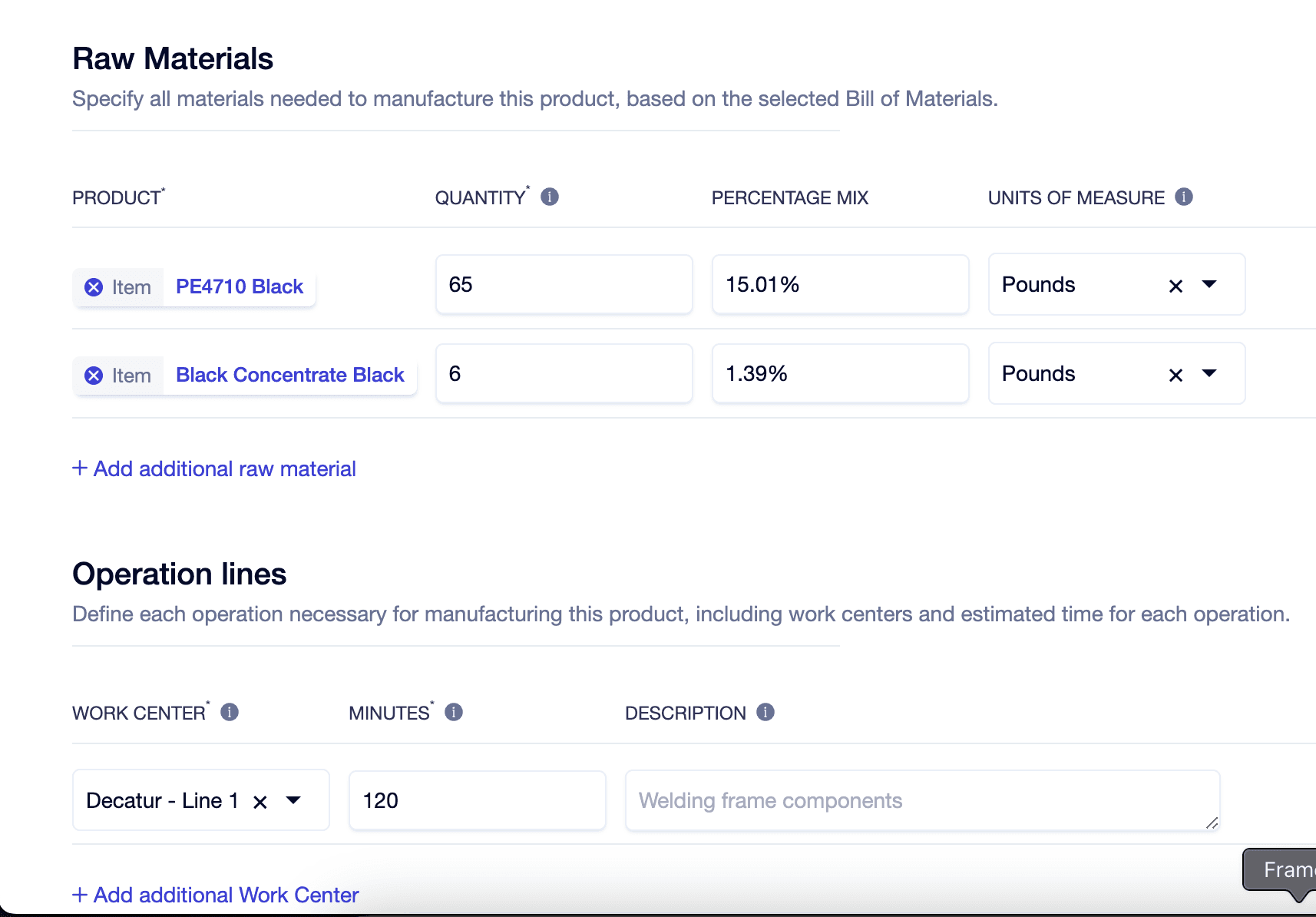Click the Work Center info icon
1316x917 pixels.
tap(230, 713)
